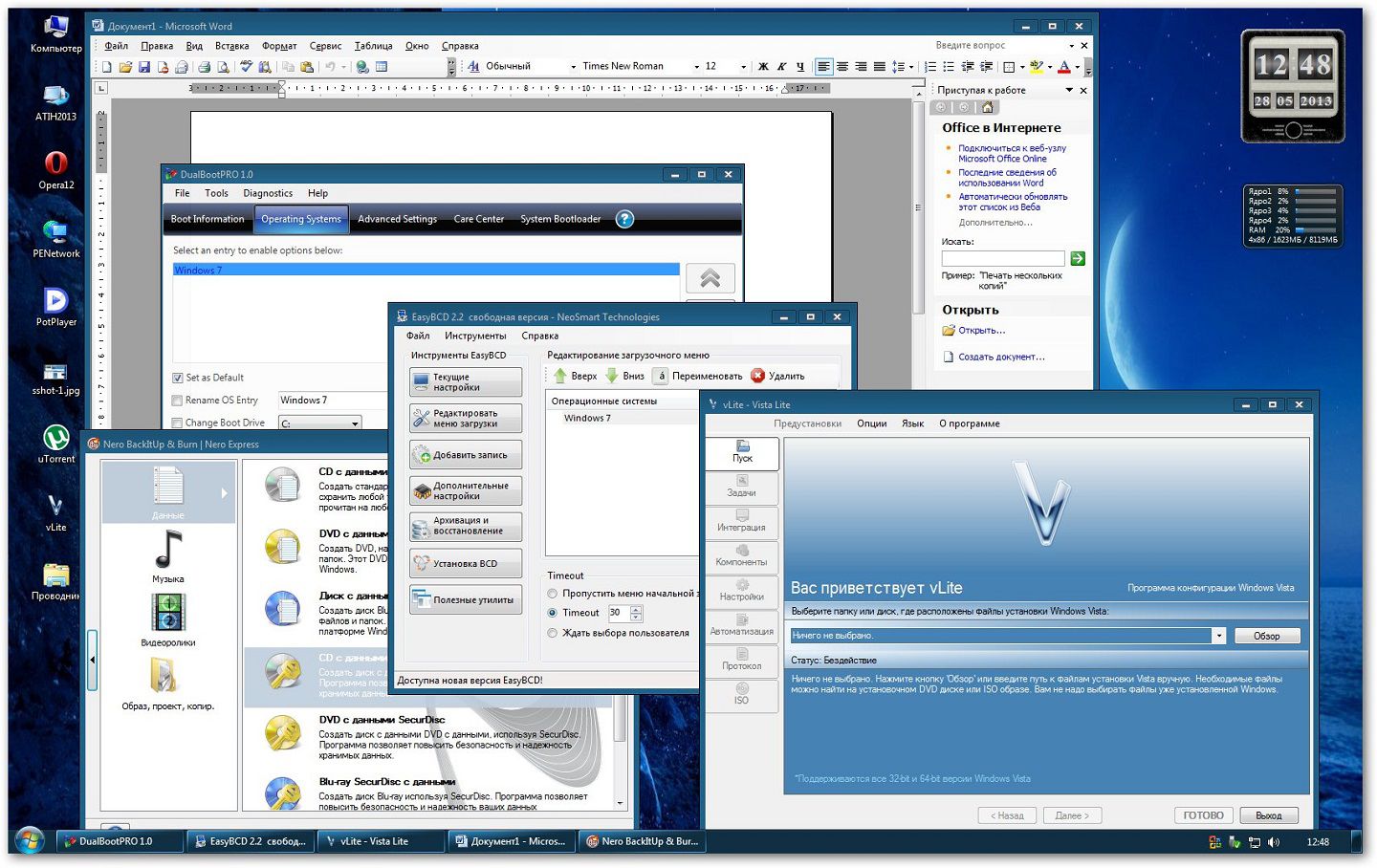Select the Timeout radio button in EasyBCD
Screen dimensions: 1377x868
click(x=552, y=613)
